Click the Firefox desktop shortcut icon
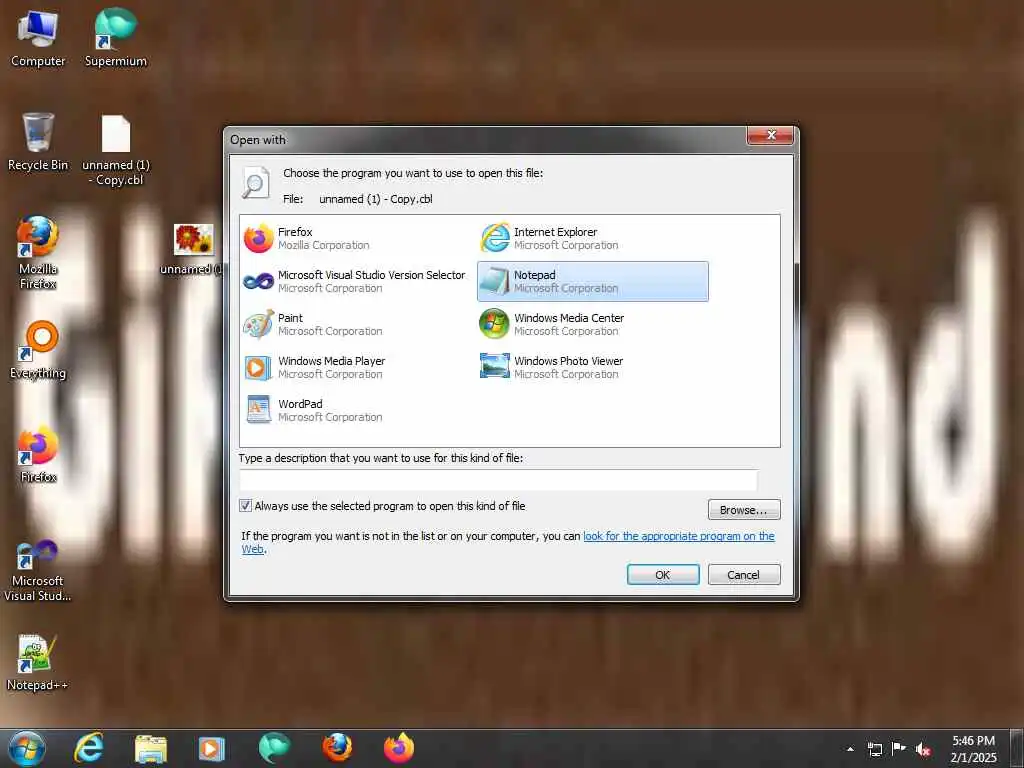The image size is (1024, 768). pos(38,455)
